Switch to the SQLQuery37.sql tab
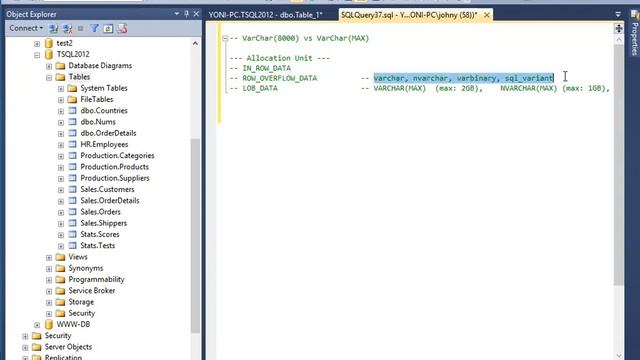Image resolution: width=640 pixels, height=360 pixels. (409, 15)
